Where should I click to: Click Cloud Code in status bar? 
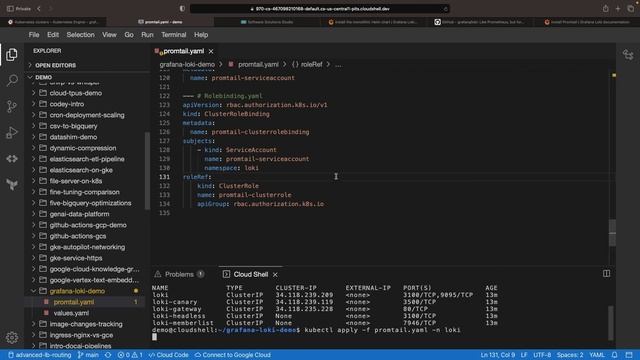point(168,355)
